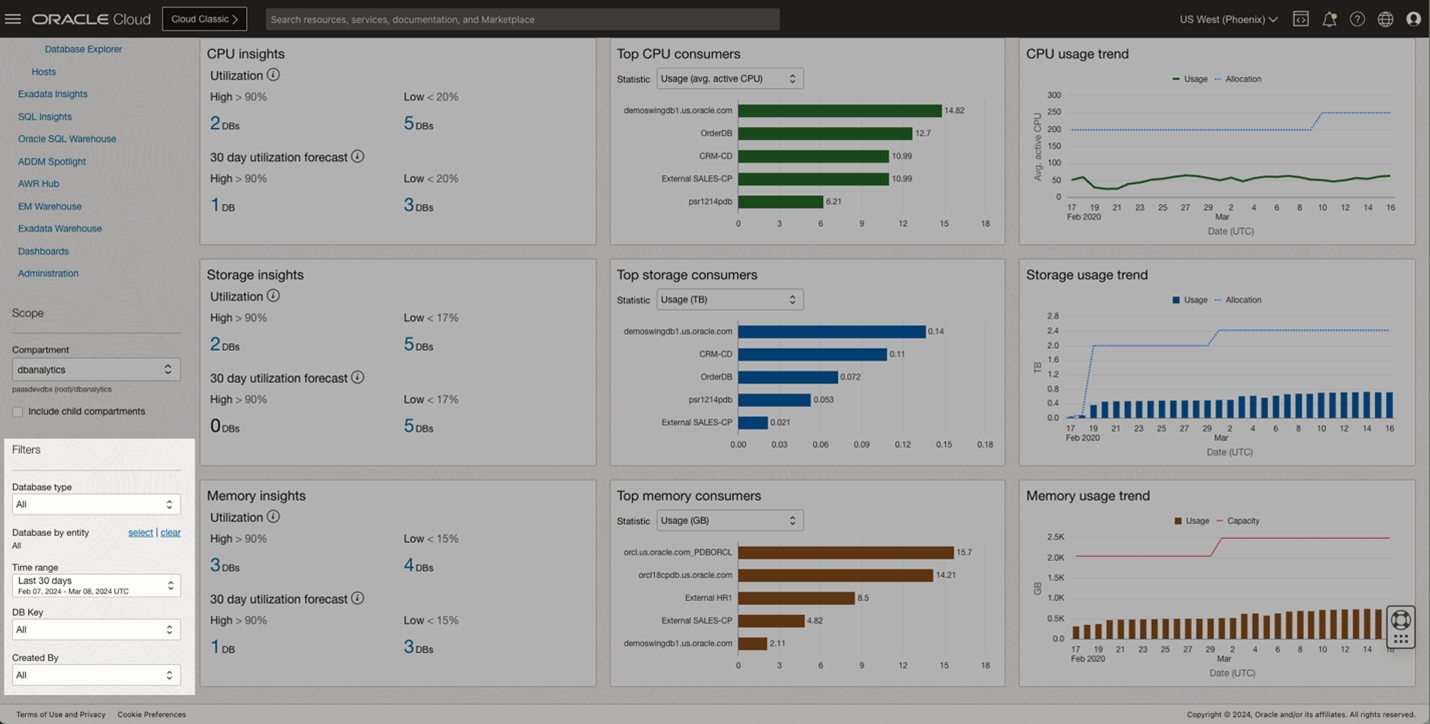Screen dimensions: 1430x724
Task: Open Memory utilization High 3 DBs count
Action: pyautogui.click(x=225, y=566)
